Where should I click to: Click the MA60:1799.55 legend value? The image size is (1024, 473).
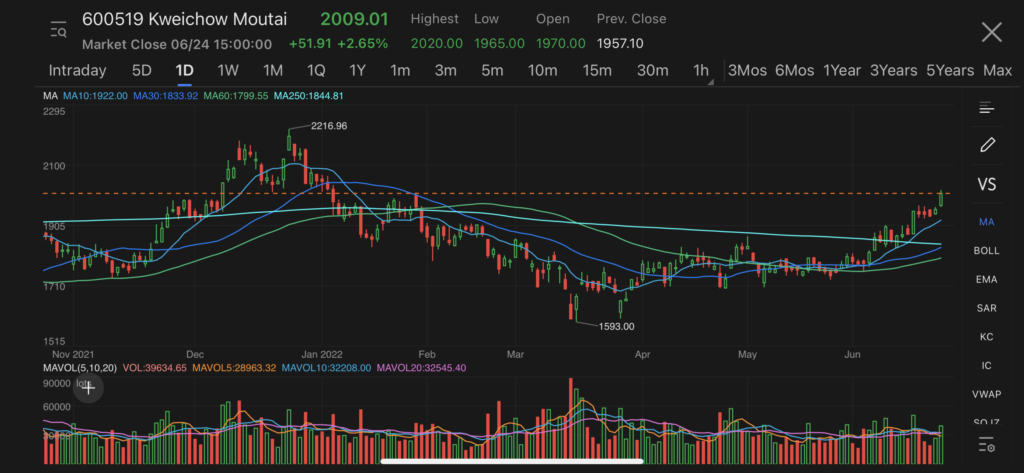coord(236,96)
